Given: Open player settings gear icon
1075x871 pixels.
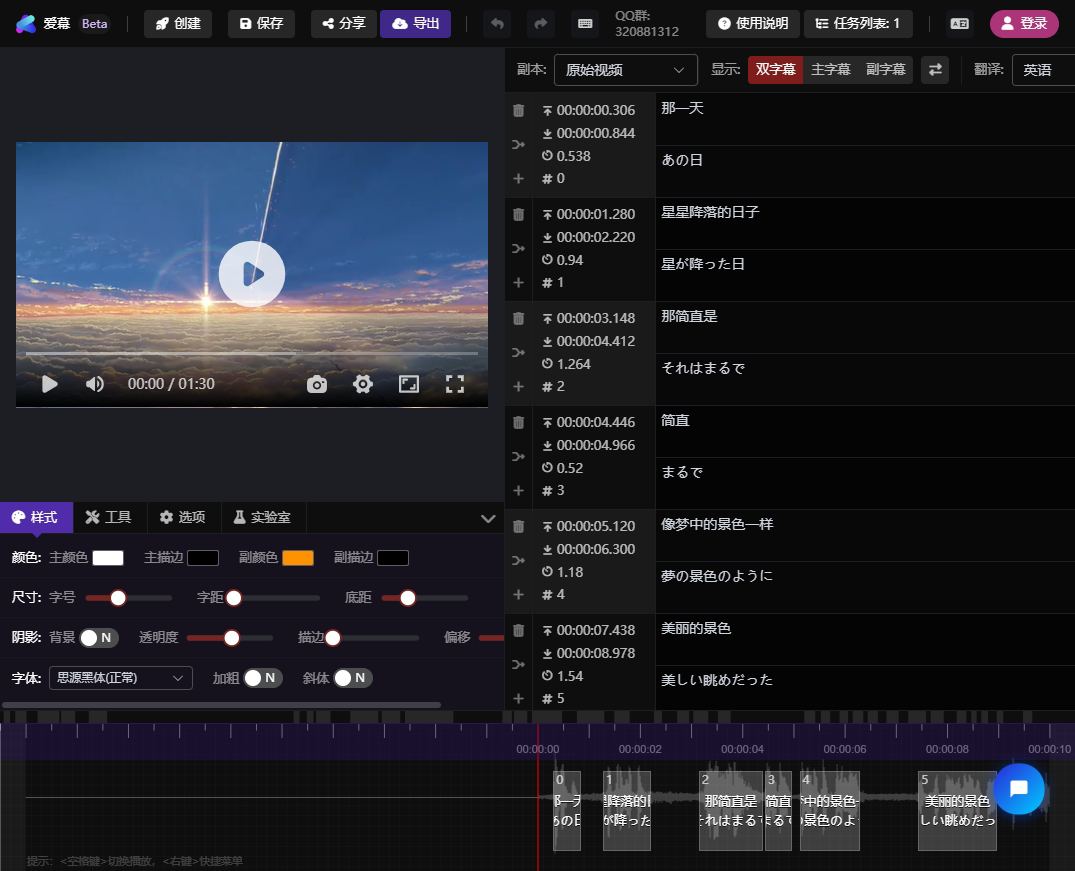Looking at the screenshot, I should tap(363, 384).
